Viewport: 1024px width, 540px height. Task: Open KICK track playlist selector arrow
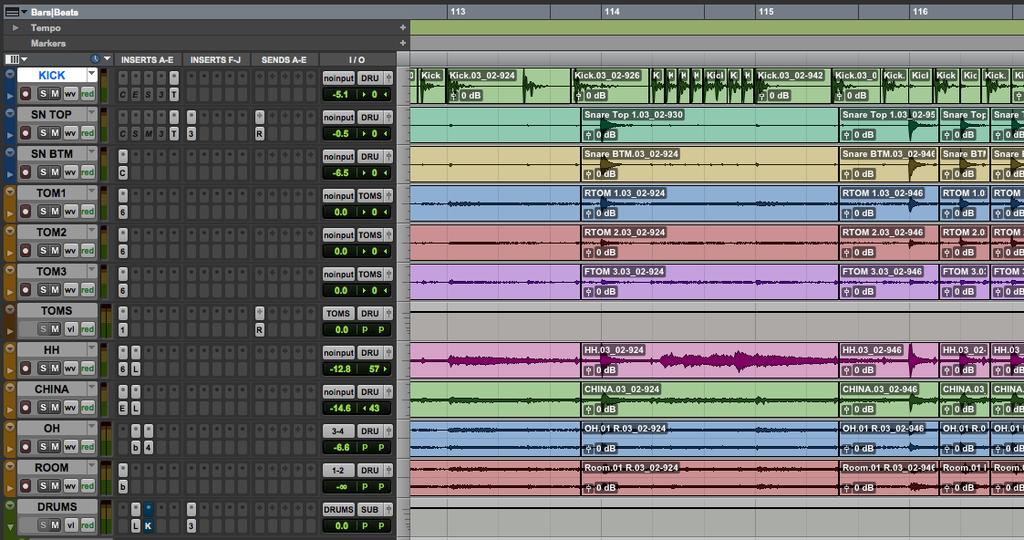(x=91, y=74)
